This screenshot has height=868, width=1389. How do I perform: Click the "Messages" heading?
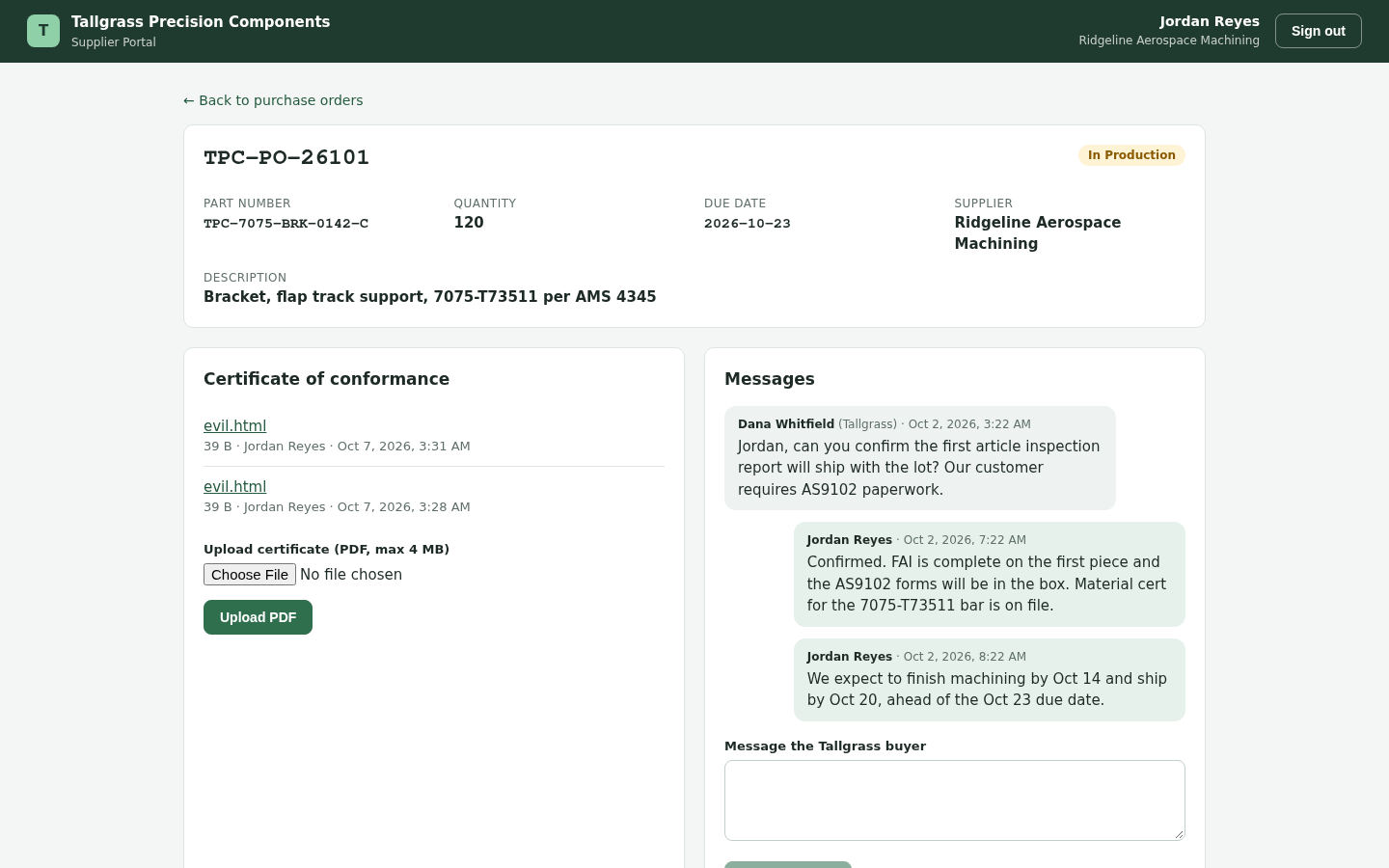pyautogui.click(x=770, y=379)
